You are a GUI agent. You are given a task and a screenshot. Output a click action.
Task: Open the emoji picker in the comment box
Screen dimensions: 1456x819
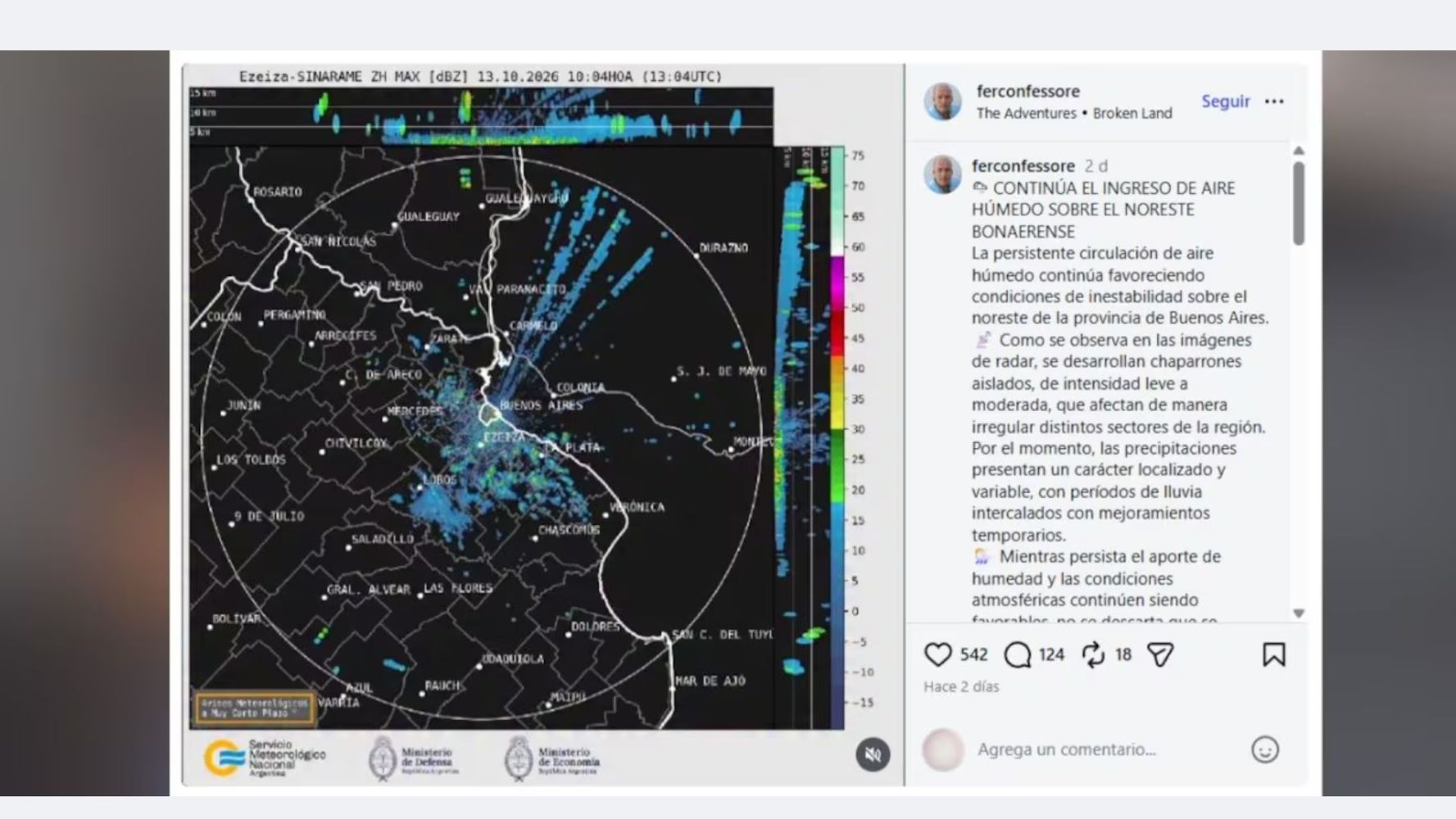(1264, 749)
